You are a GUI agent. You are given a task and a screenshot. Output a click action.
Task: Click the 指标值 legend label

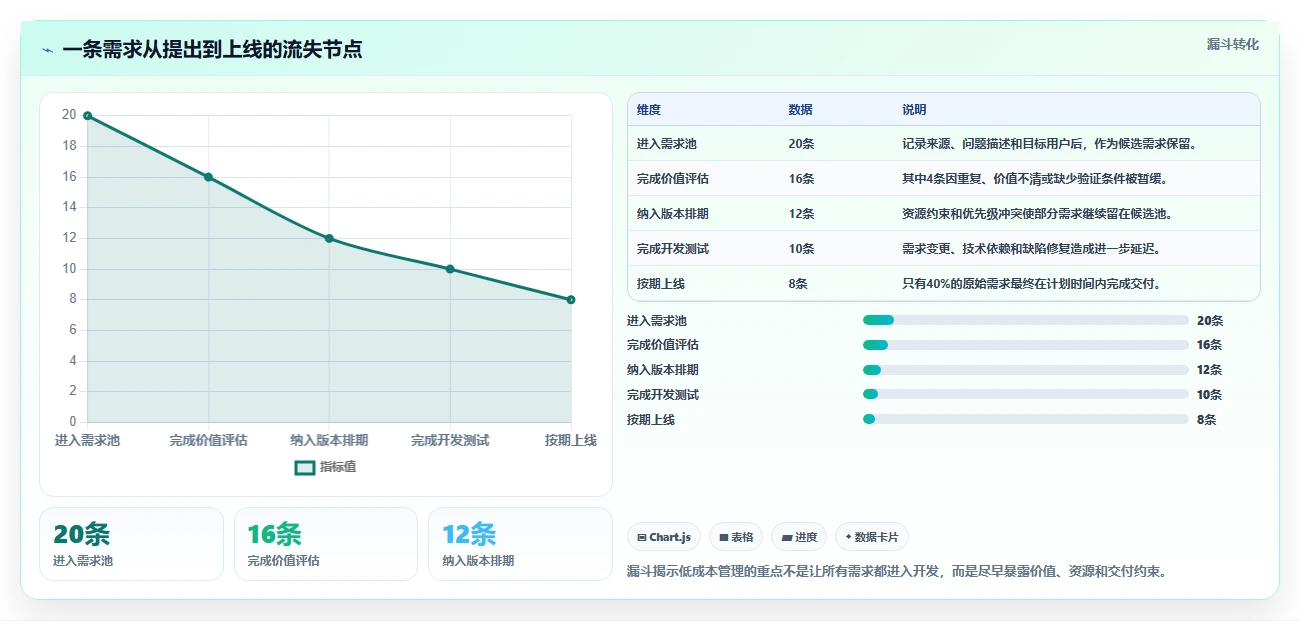click(x=337, y=467)
